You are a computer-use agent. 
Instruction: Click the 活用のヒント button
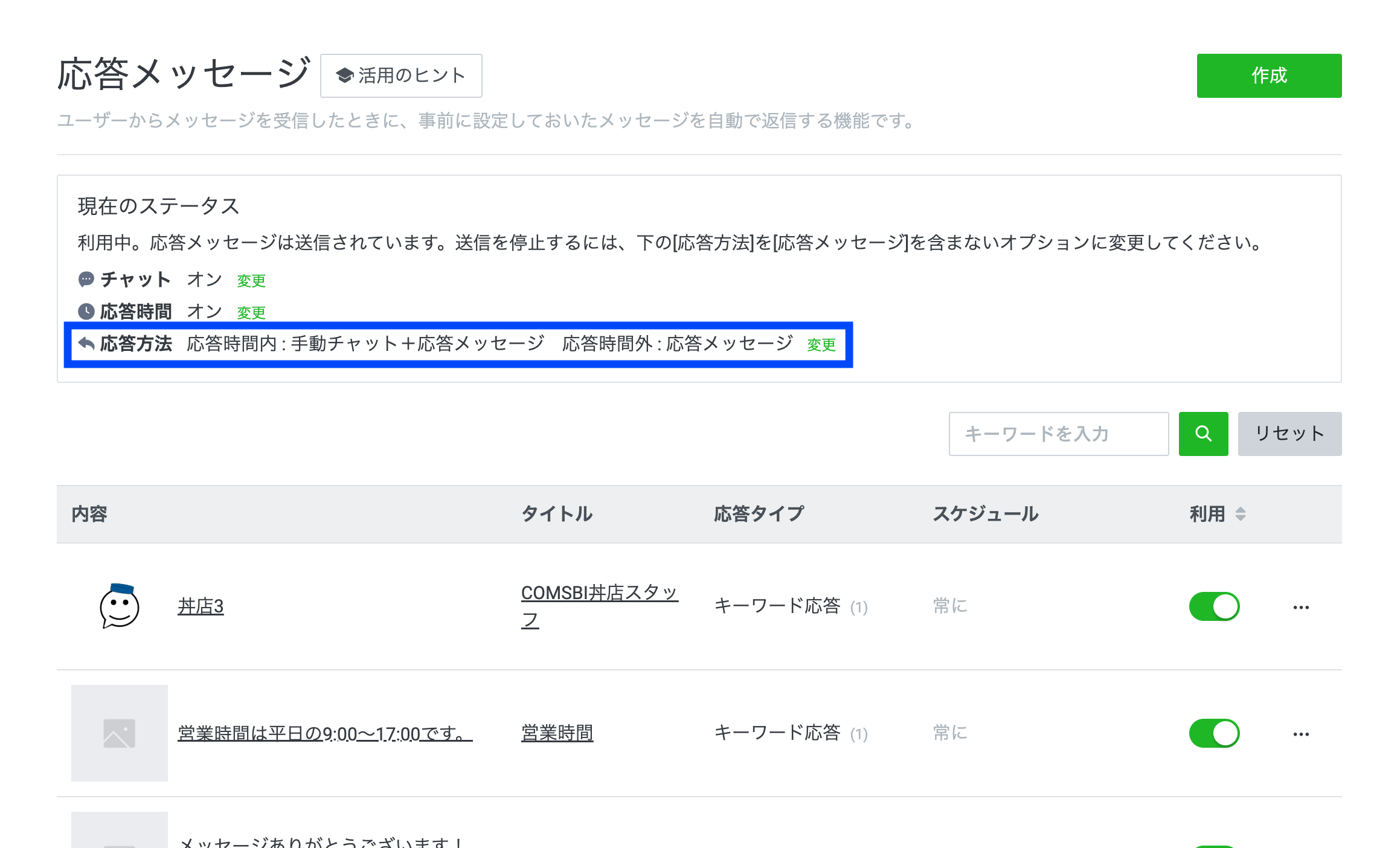[x=401, y=75]
